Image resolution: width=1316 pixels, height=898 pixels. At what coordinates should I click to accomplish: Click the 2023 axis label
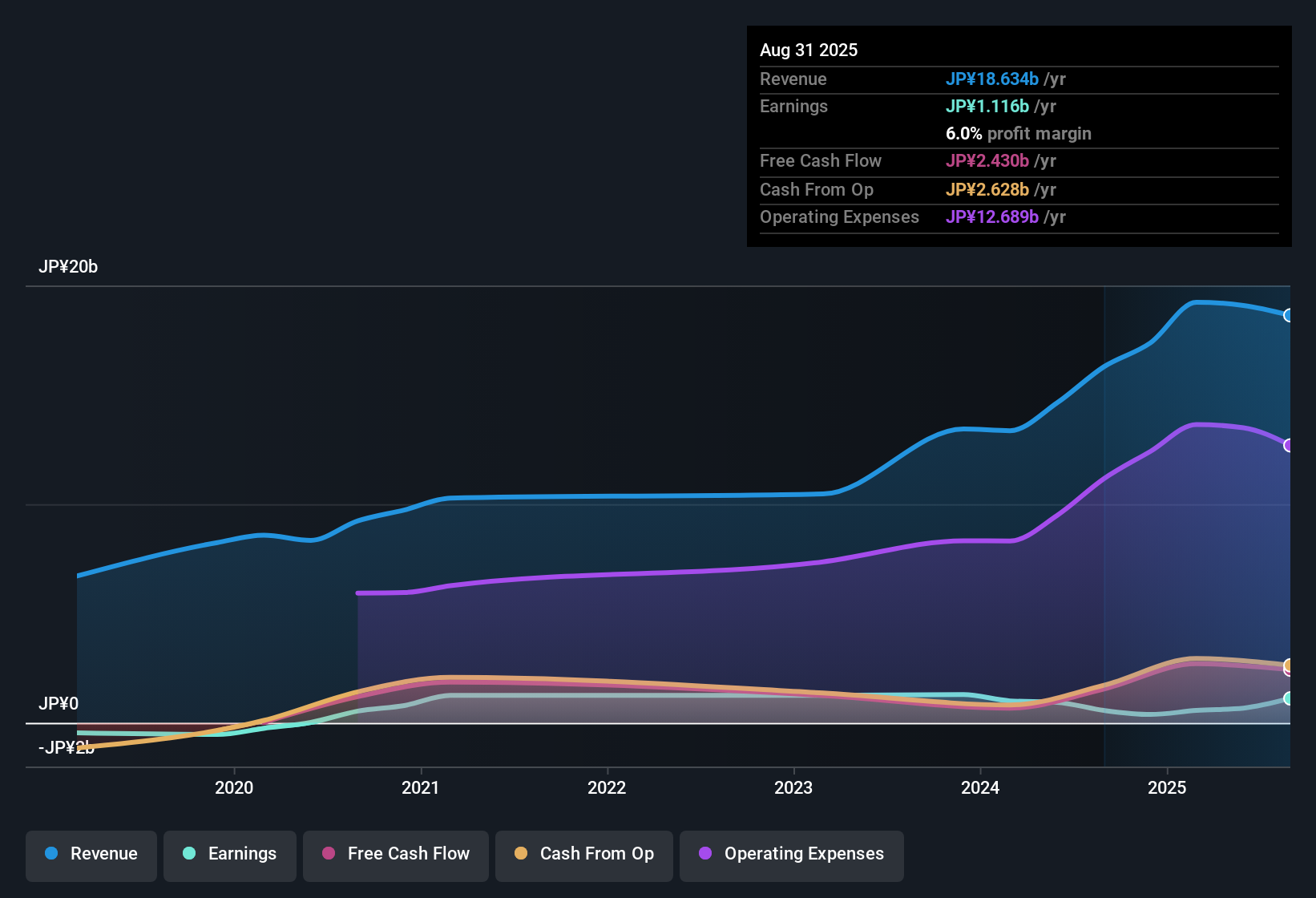coord(793,788)
